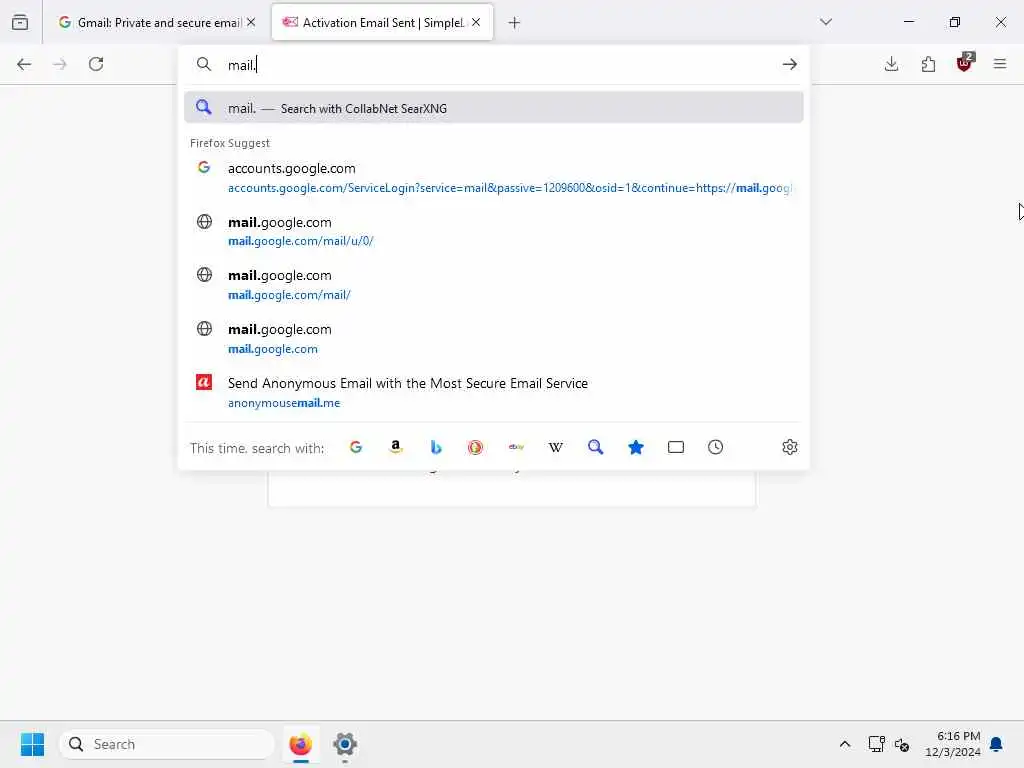Click the Go arrow in address bar
Screen dimensions: 1024x768
pos(790,64)
